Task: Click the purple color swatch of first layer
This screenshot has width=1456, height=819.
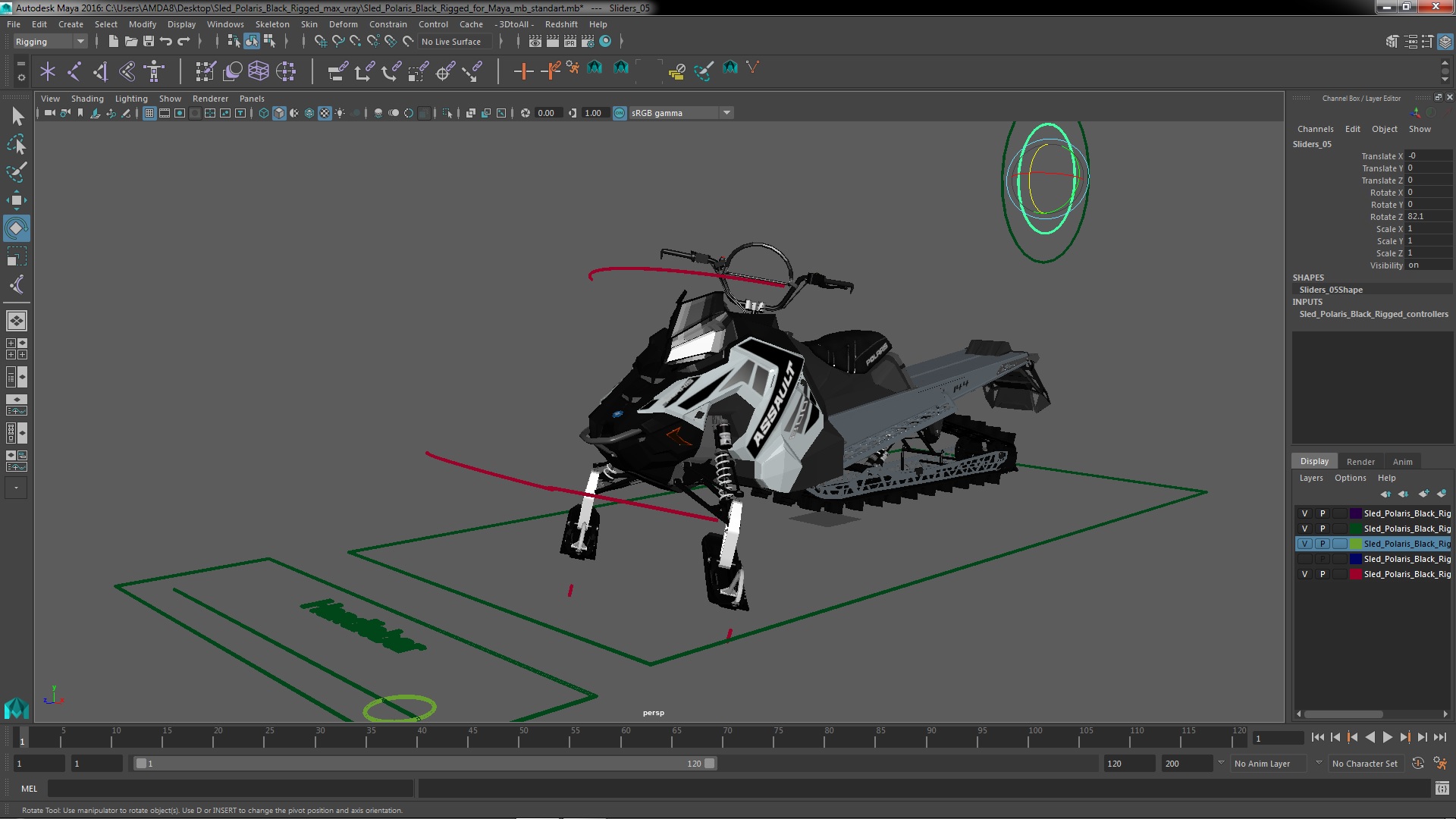Action: 1355,513
